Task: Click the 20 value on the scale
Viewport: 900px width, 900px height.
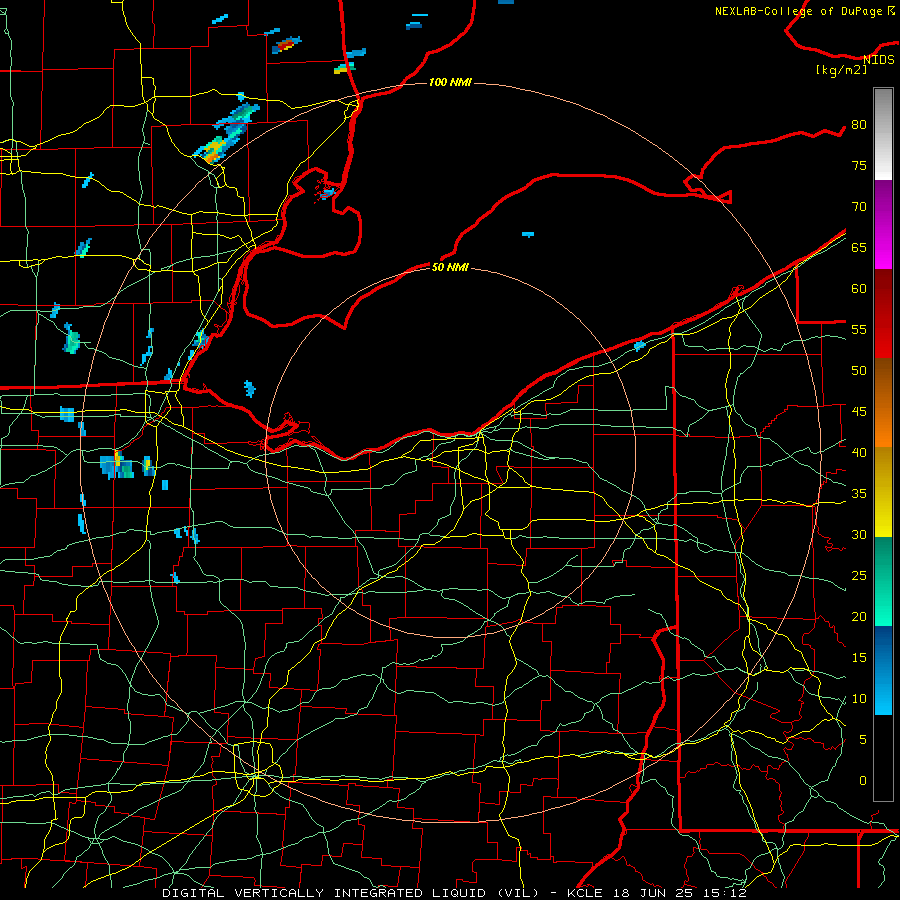Action: (859, 616)
